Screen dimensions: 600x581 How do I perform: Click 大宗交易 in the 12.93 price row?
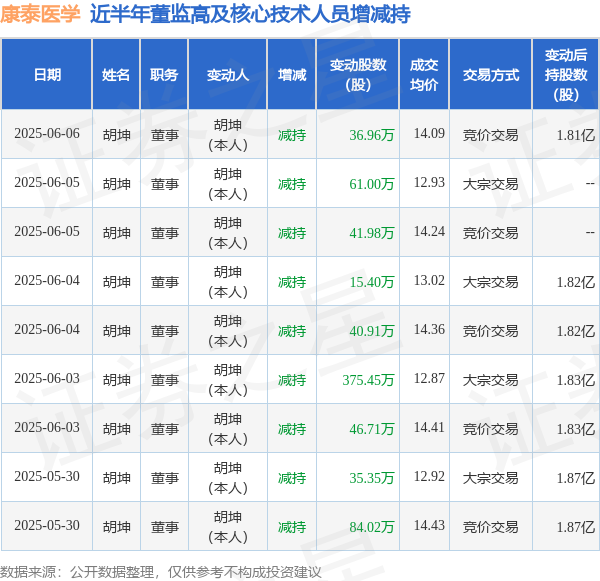491,184
